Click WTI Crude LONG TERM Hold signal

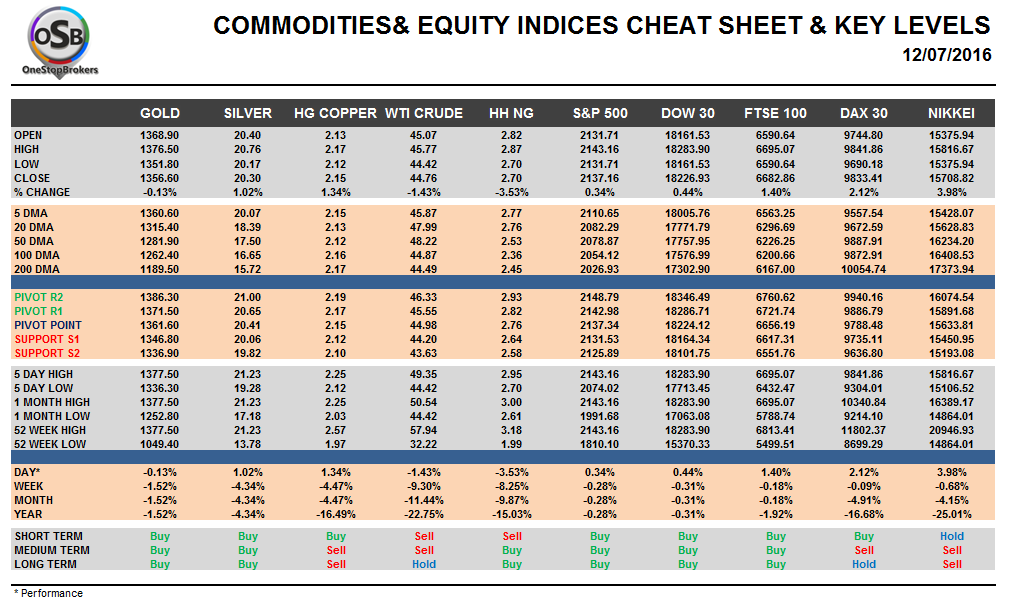coord(424,564)
